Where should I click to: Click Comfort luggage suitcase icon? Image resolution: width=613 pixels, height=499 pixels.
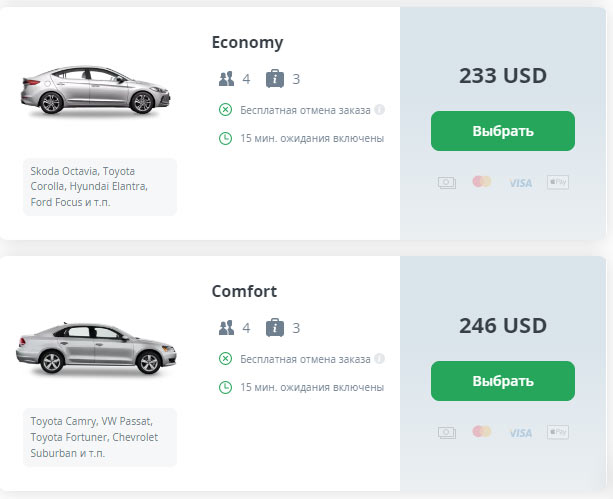[x=275, y=327]
